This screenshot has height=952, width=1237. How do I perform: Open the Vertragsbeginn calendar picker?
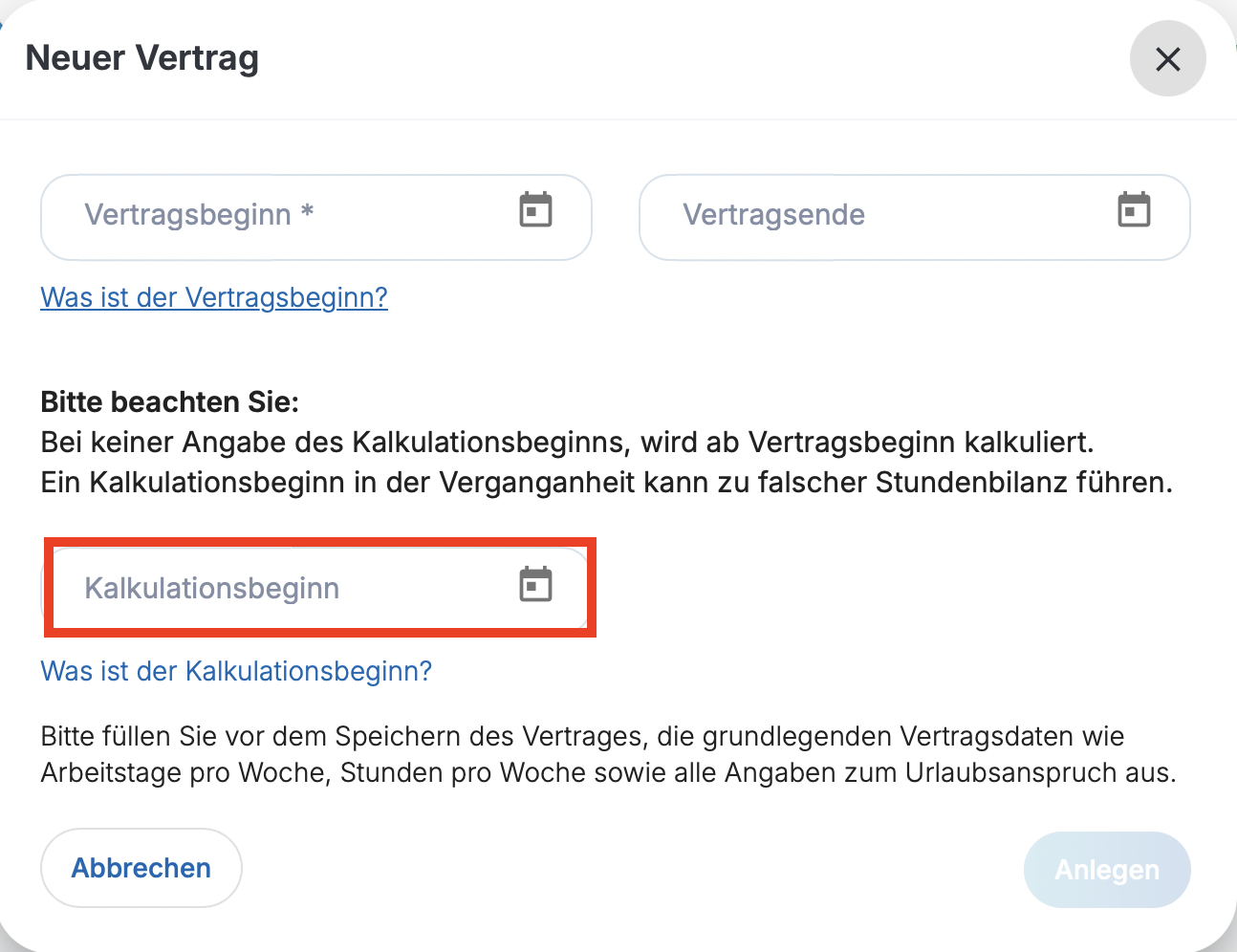[x=535, y=210]
